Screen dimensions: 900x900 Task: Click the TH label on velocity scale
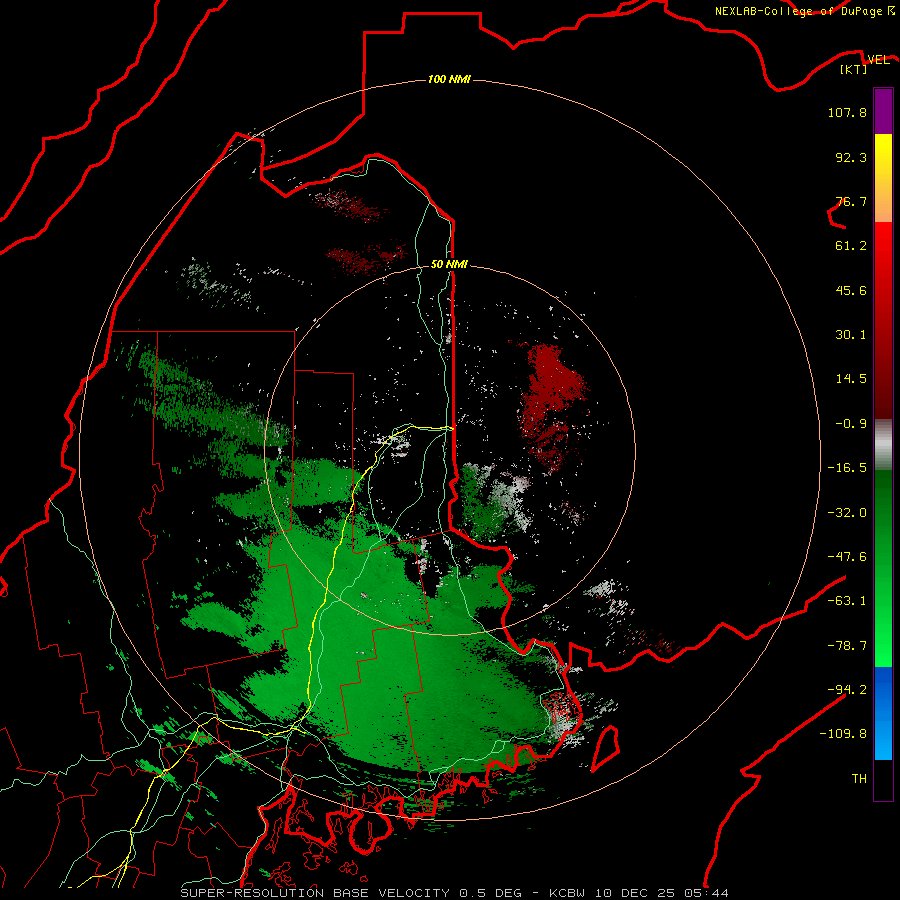pos(859,779)
